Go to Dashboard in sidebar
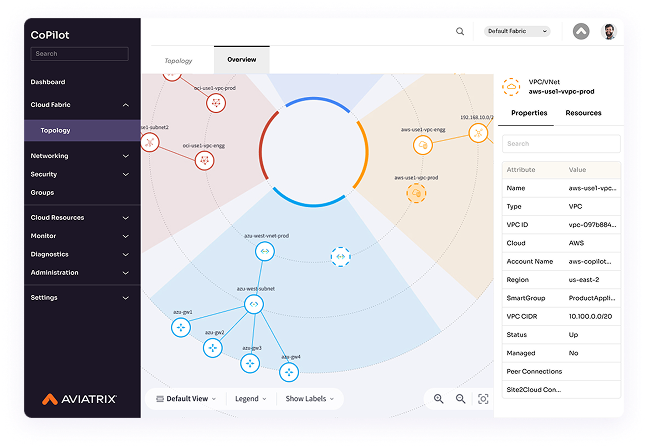 pyautogui.click(x=48, y=82)
